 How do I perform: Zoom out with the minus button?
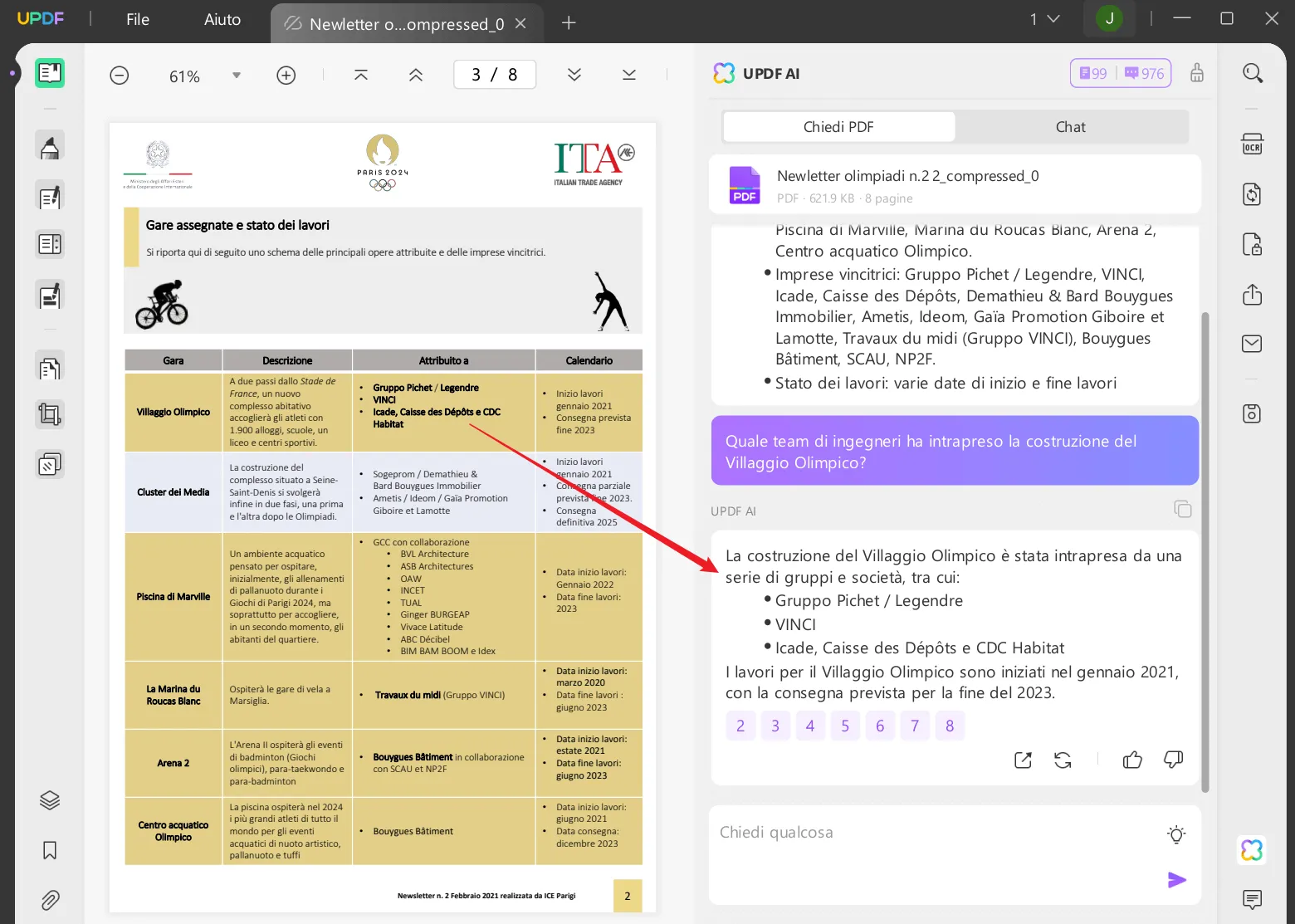tap(120, 76)
